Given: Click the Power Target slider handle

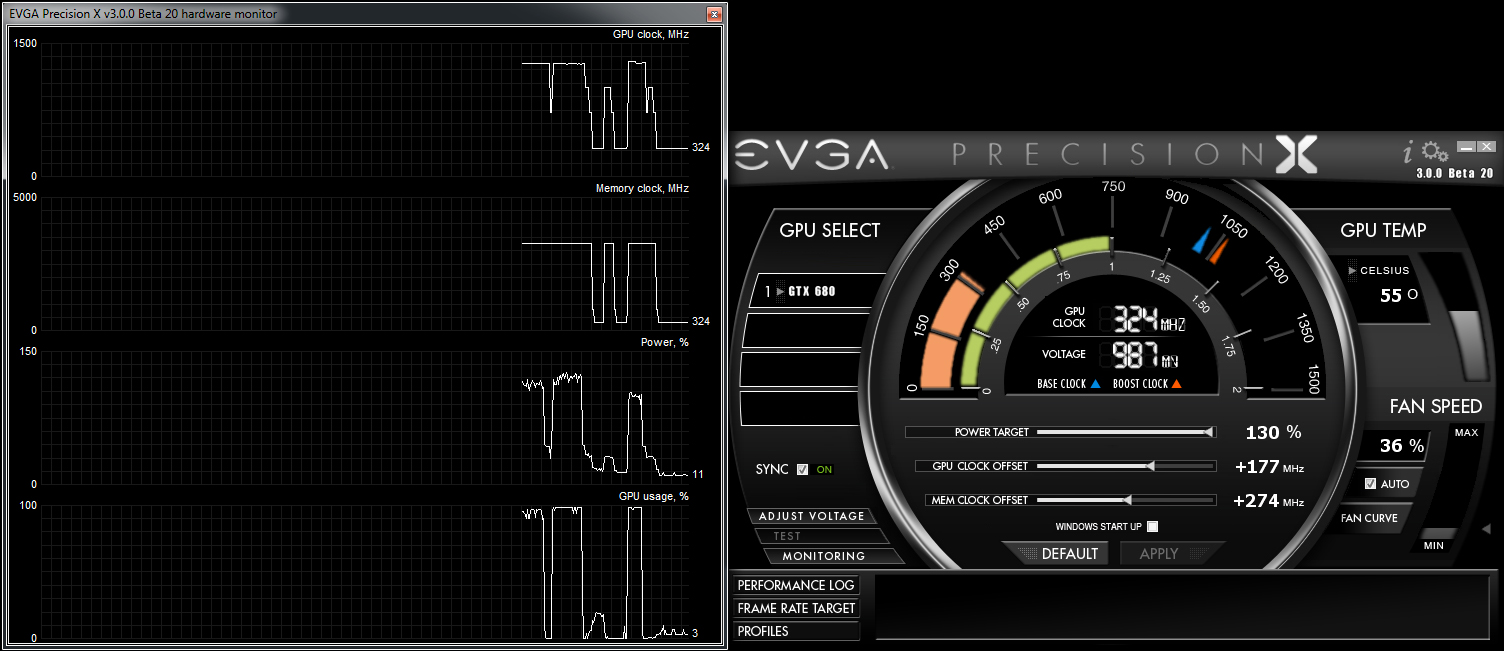Looking at the screenshot, I should 1210,432.
